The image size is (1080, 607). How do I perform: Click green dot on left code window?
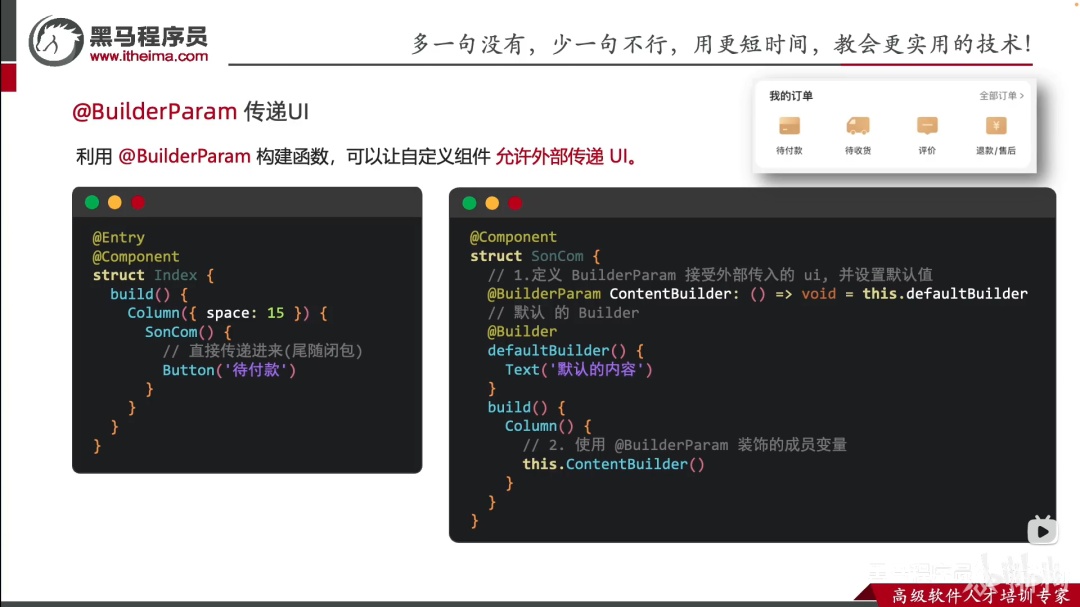92,202
